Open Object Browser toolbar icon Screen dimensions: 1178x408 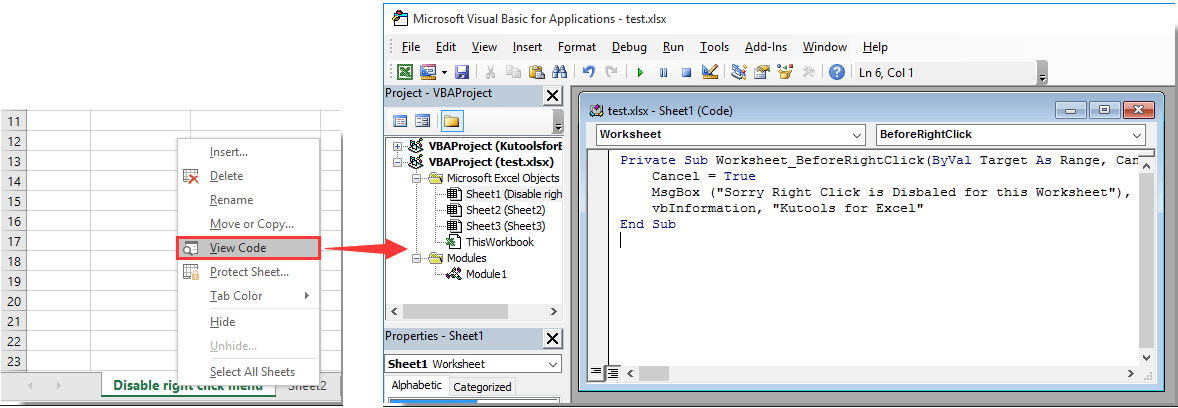[785, 72]
